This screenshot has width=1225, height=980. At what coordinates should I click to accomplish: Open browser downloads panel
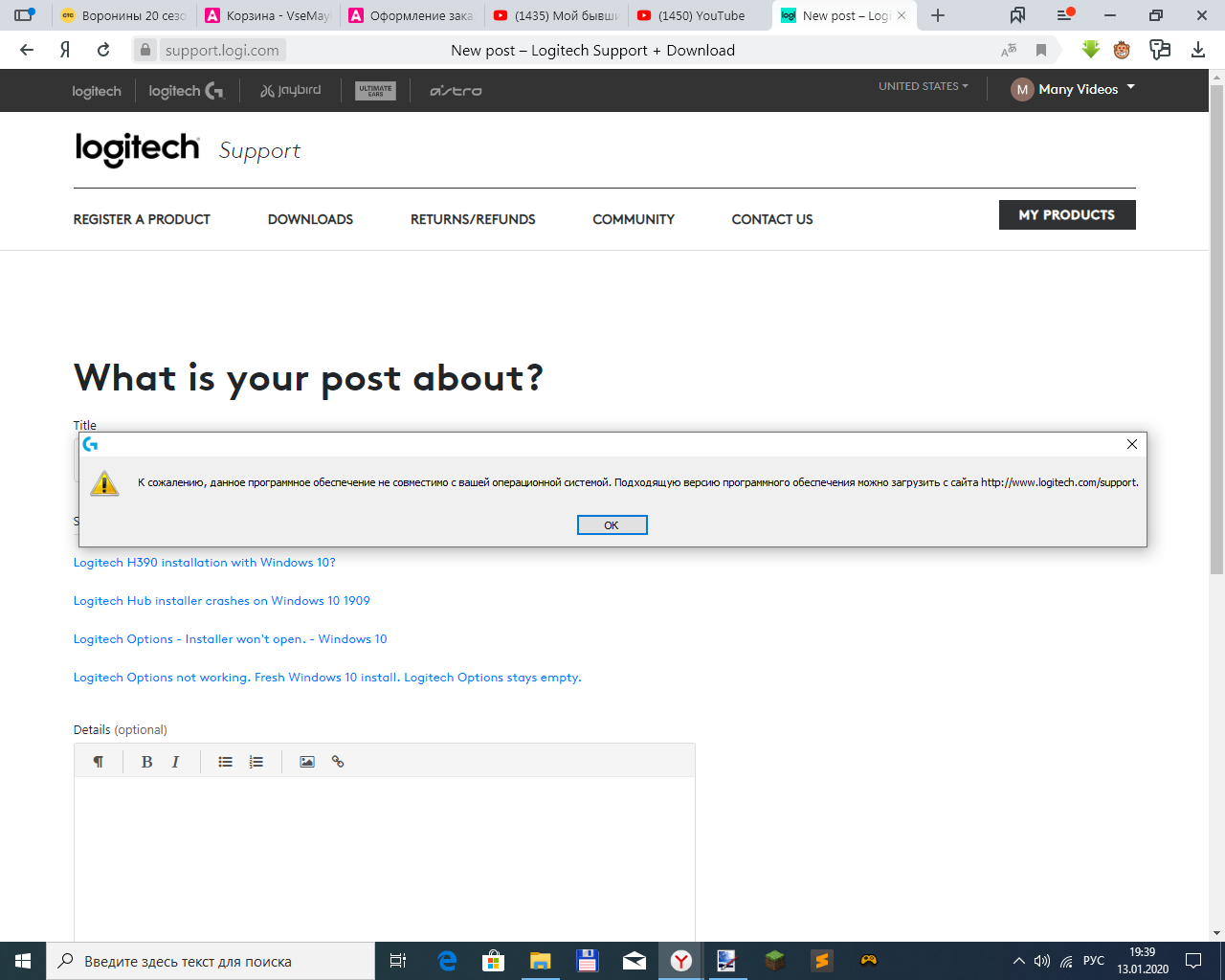(1198, 50)
